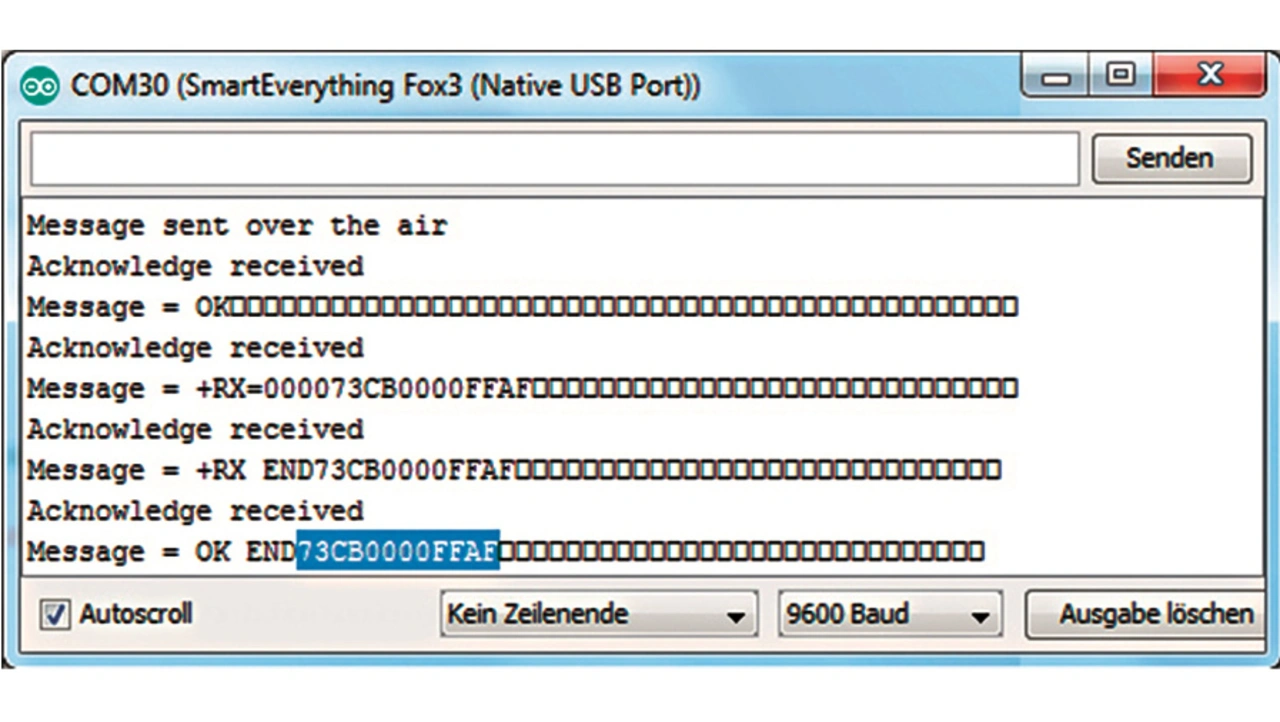Screen dimensions: 1280x722
Task: Click the '+RX END73CB0000FFAF' message line
Action: coord(355,470)
